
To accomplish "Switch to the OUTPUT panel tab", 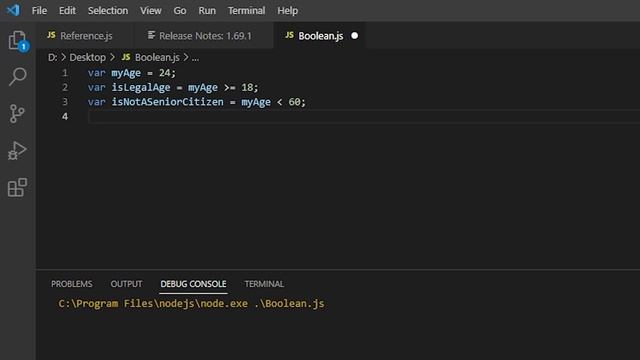I will [x=126, y=284].
